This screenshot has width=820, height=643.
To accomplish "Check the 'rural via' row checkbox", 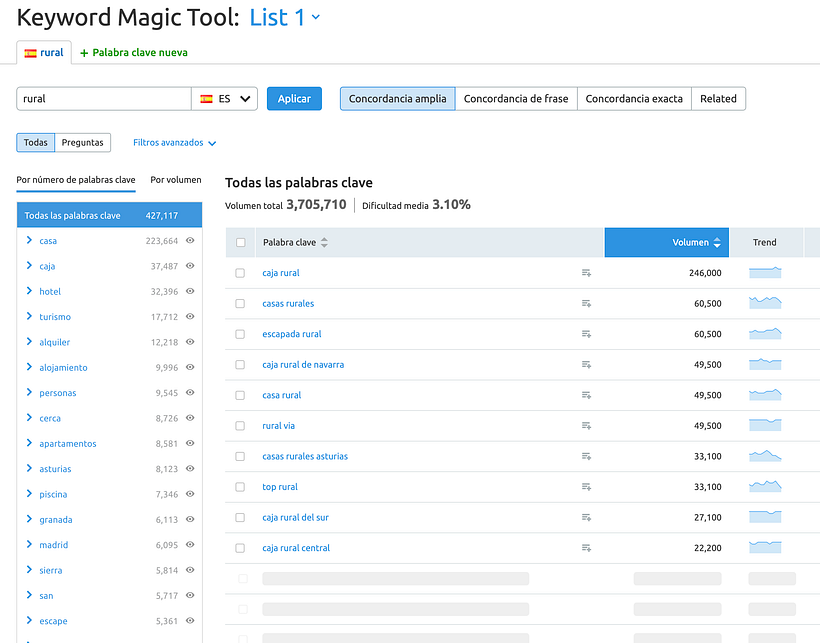I will (240, 426).
